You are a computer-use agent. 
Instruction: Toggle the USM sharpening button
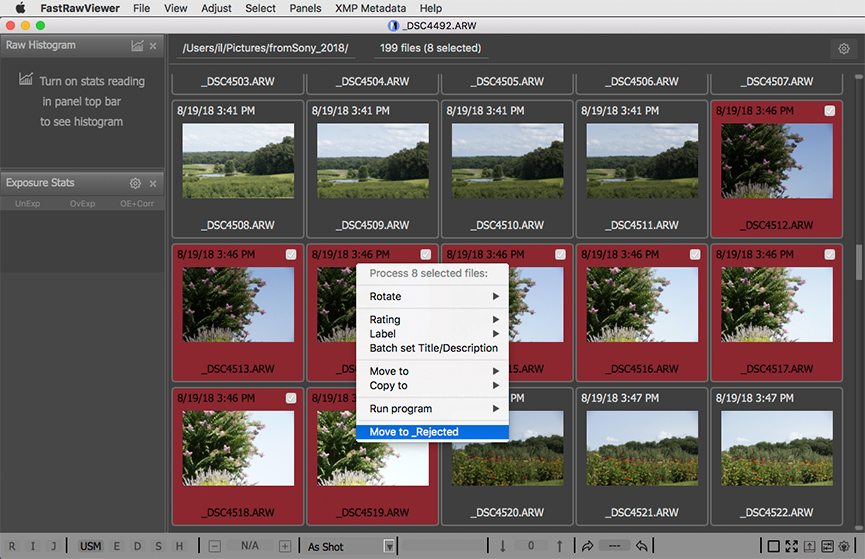(x=91, y=546)
